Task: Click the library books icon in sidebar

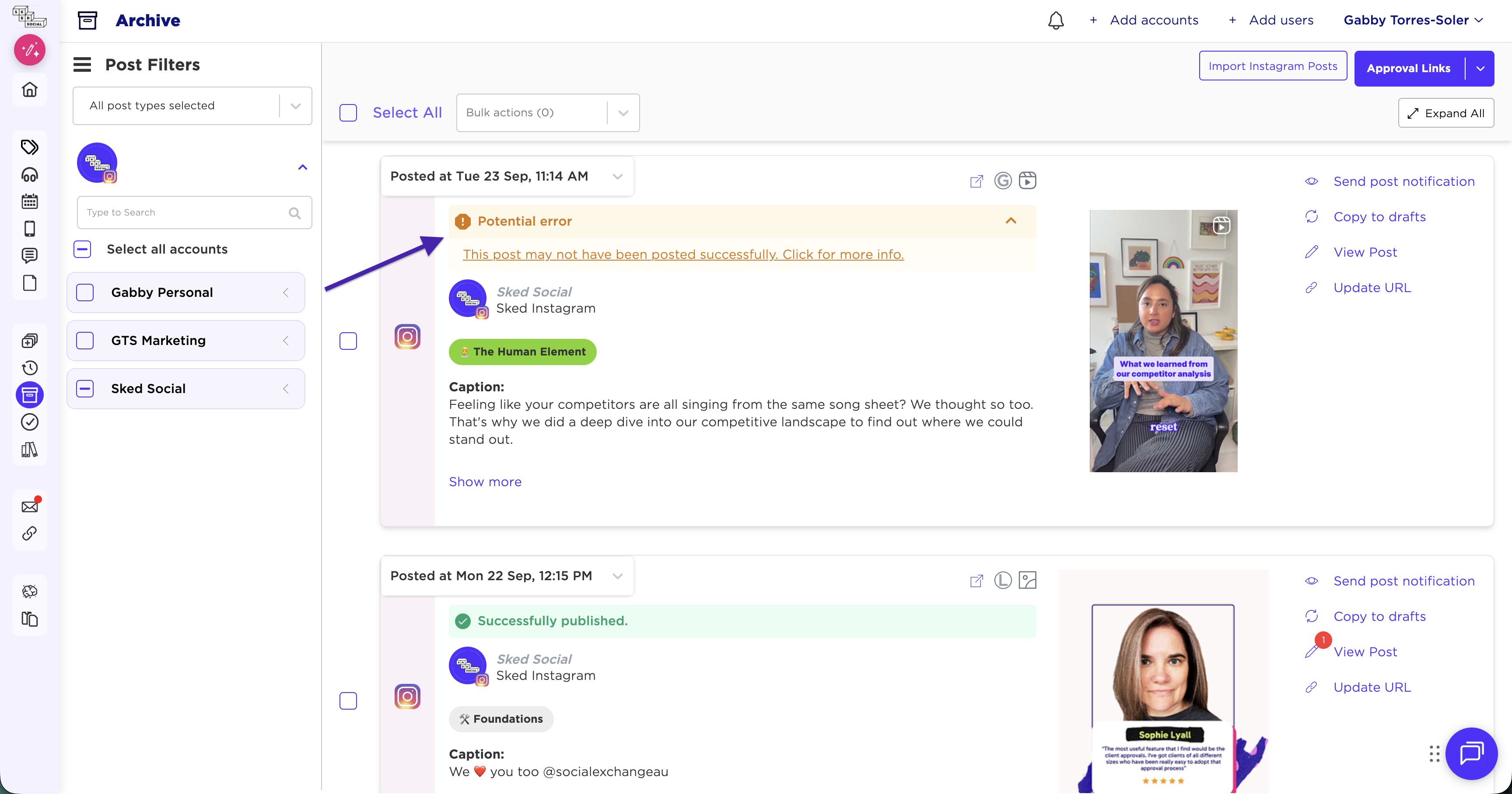Action: 29,450
